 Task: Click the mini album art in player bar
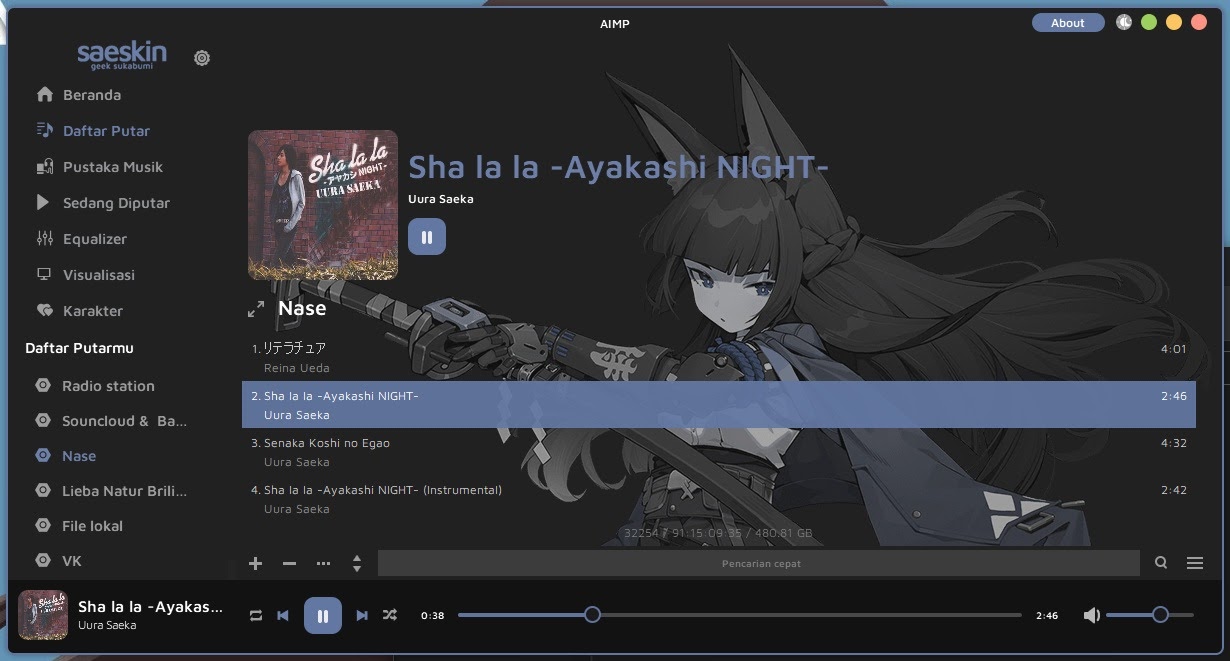tap(43, 615)
